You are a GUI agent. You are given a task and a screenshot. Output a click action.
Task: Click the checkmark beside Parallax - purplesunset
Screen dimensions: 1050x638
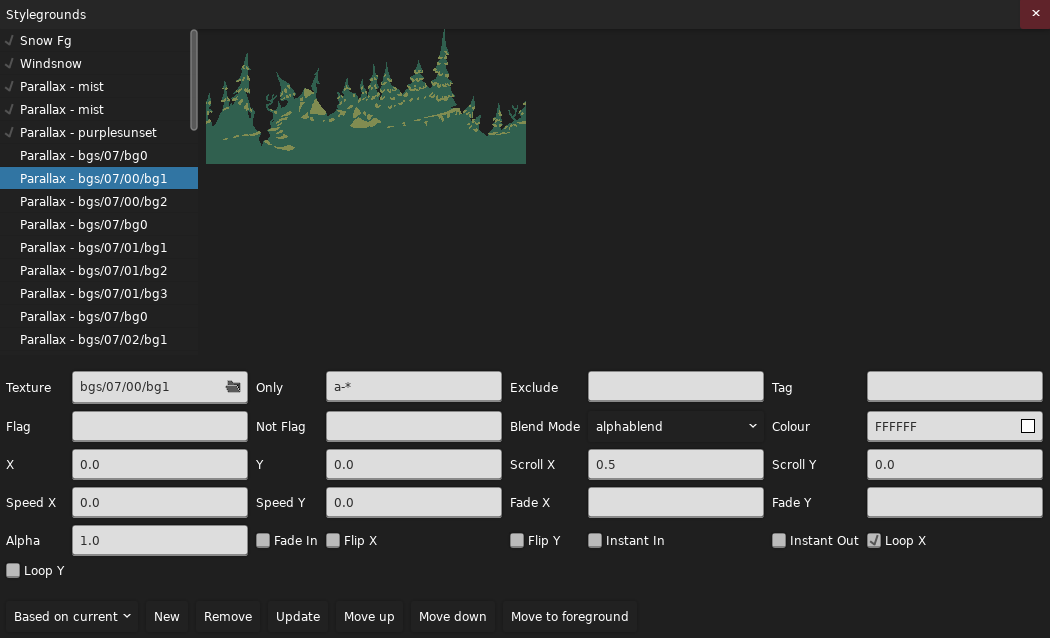[9, 133]
